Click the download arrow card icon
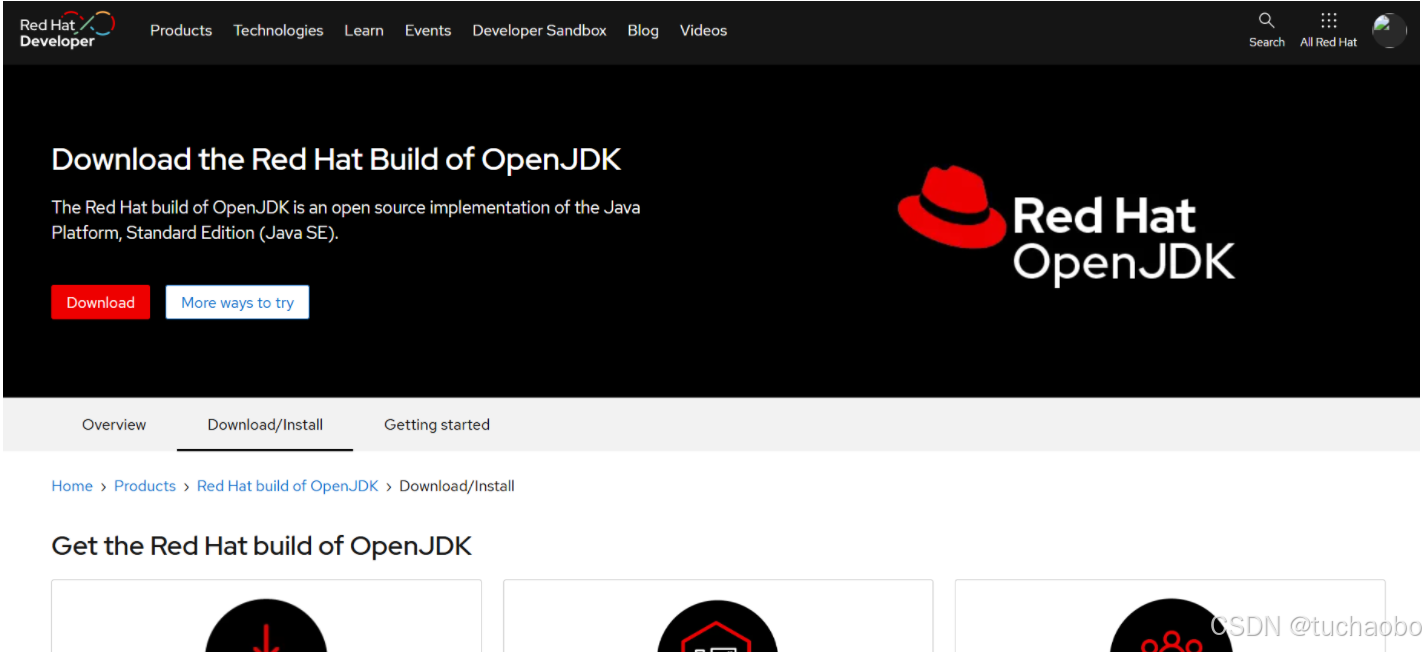The width and height of the screenshot is (1426, 652). (x=266, y=626)
